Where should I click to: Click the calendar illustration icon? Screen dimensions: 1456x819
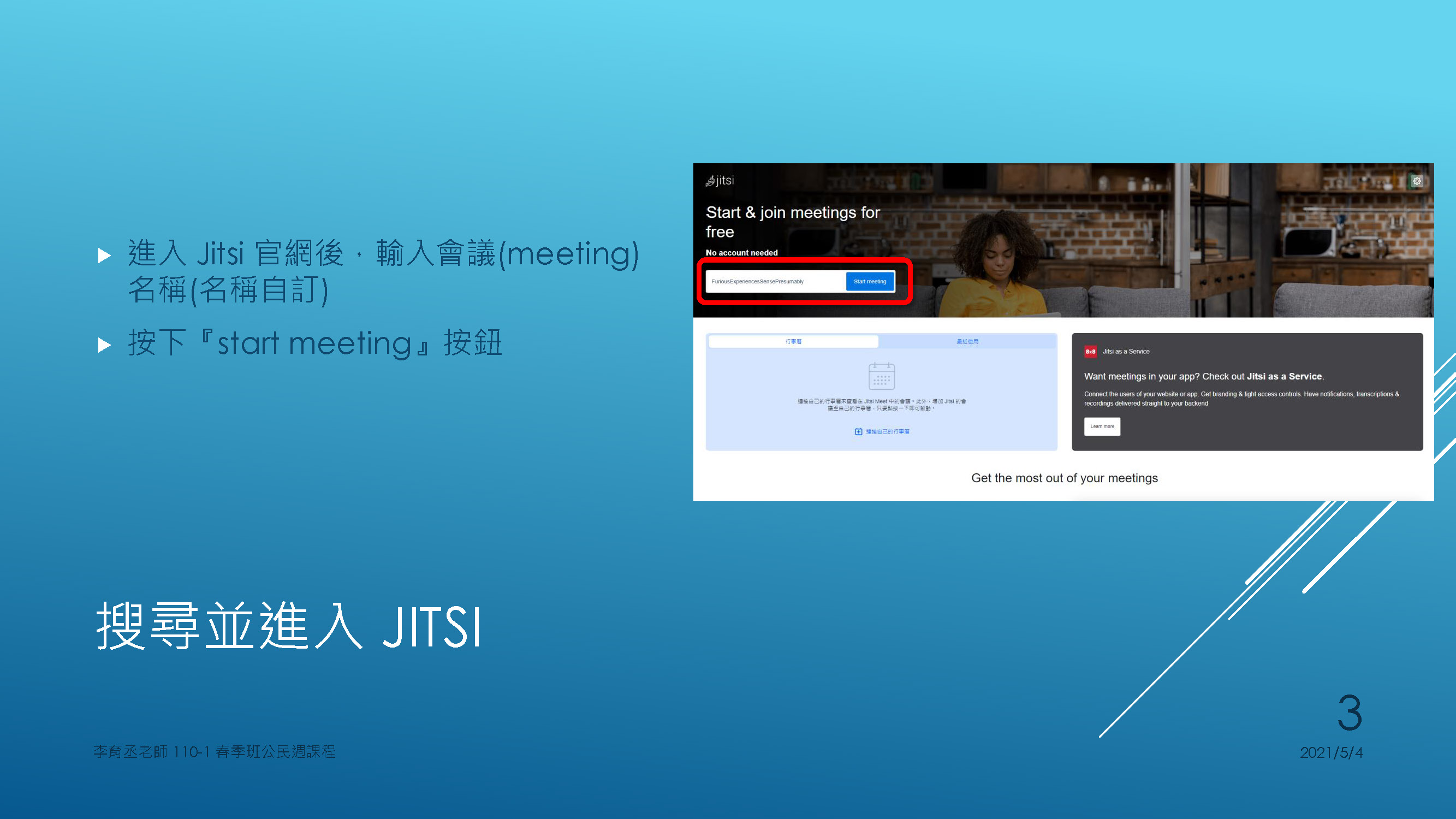point(881,376)
